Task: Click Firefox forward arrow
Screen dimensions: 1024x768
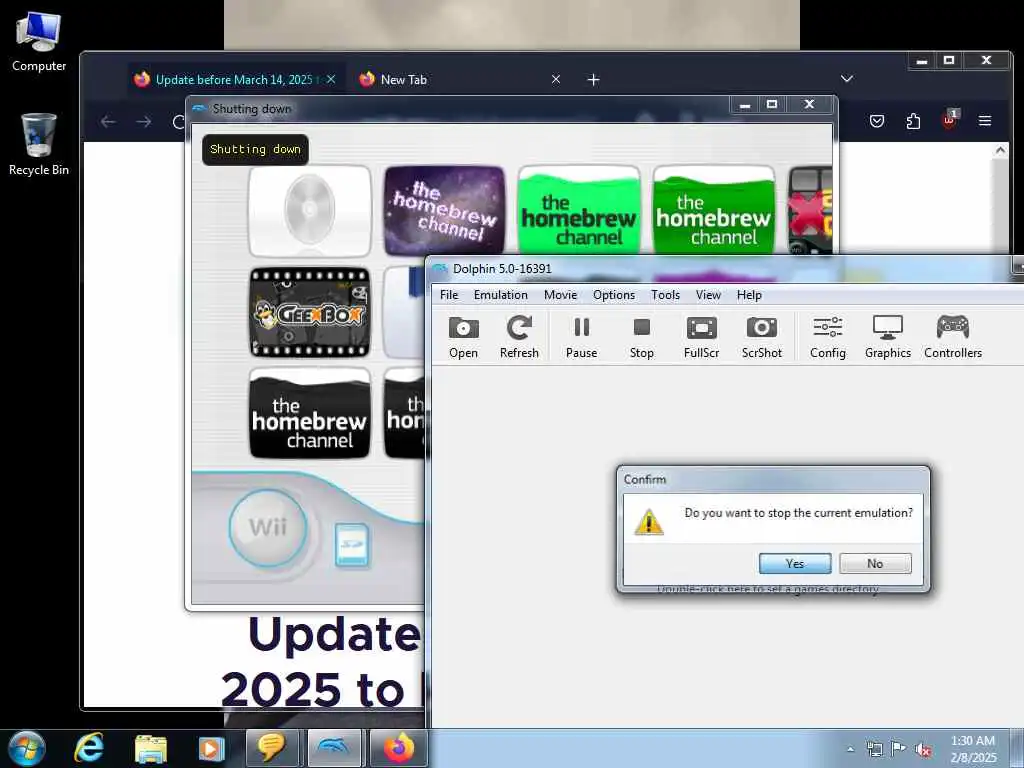Action: click(144, 121)
